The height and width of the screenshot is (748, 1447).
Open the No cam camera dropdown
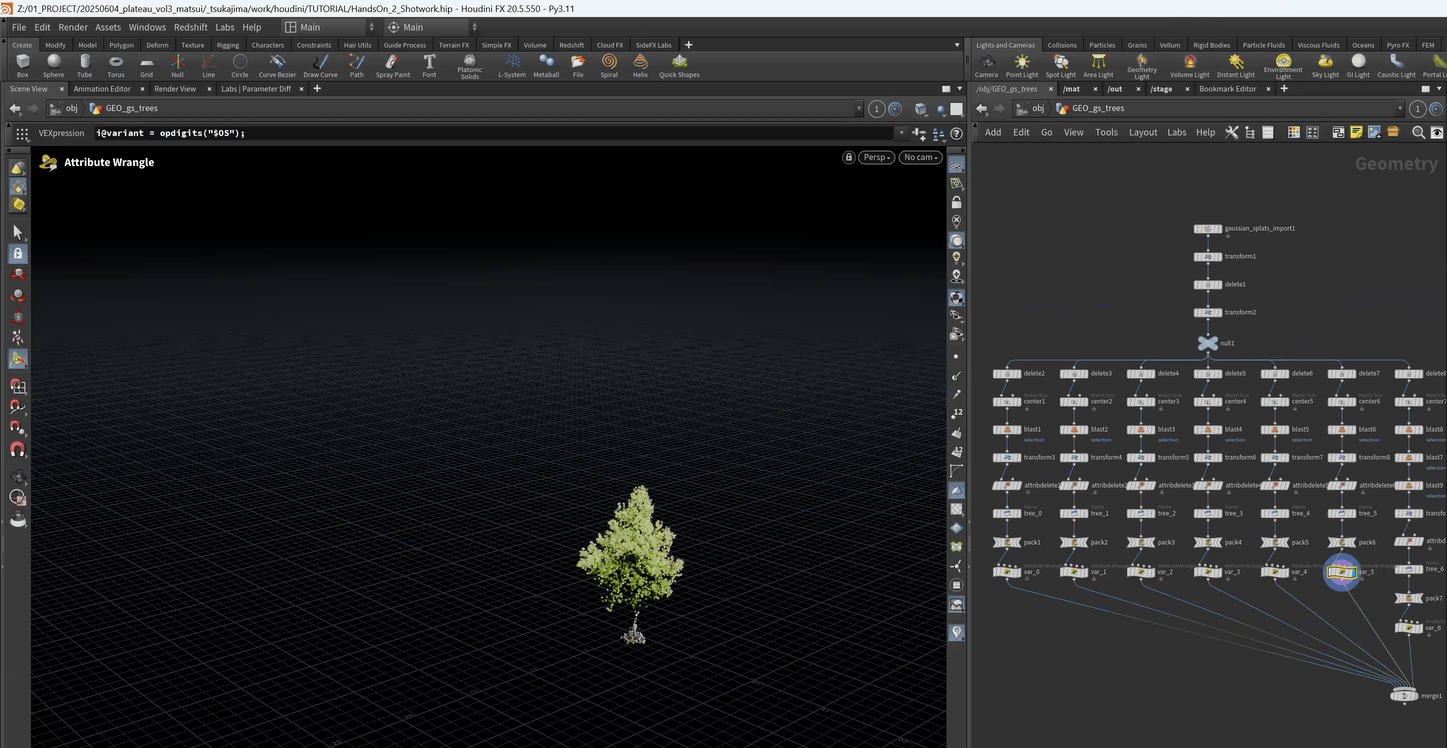[x=920, y=157]
